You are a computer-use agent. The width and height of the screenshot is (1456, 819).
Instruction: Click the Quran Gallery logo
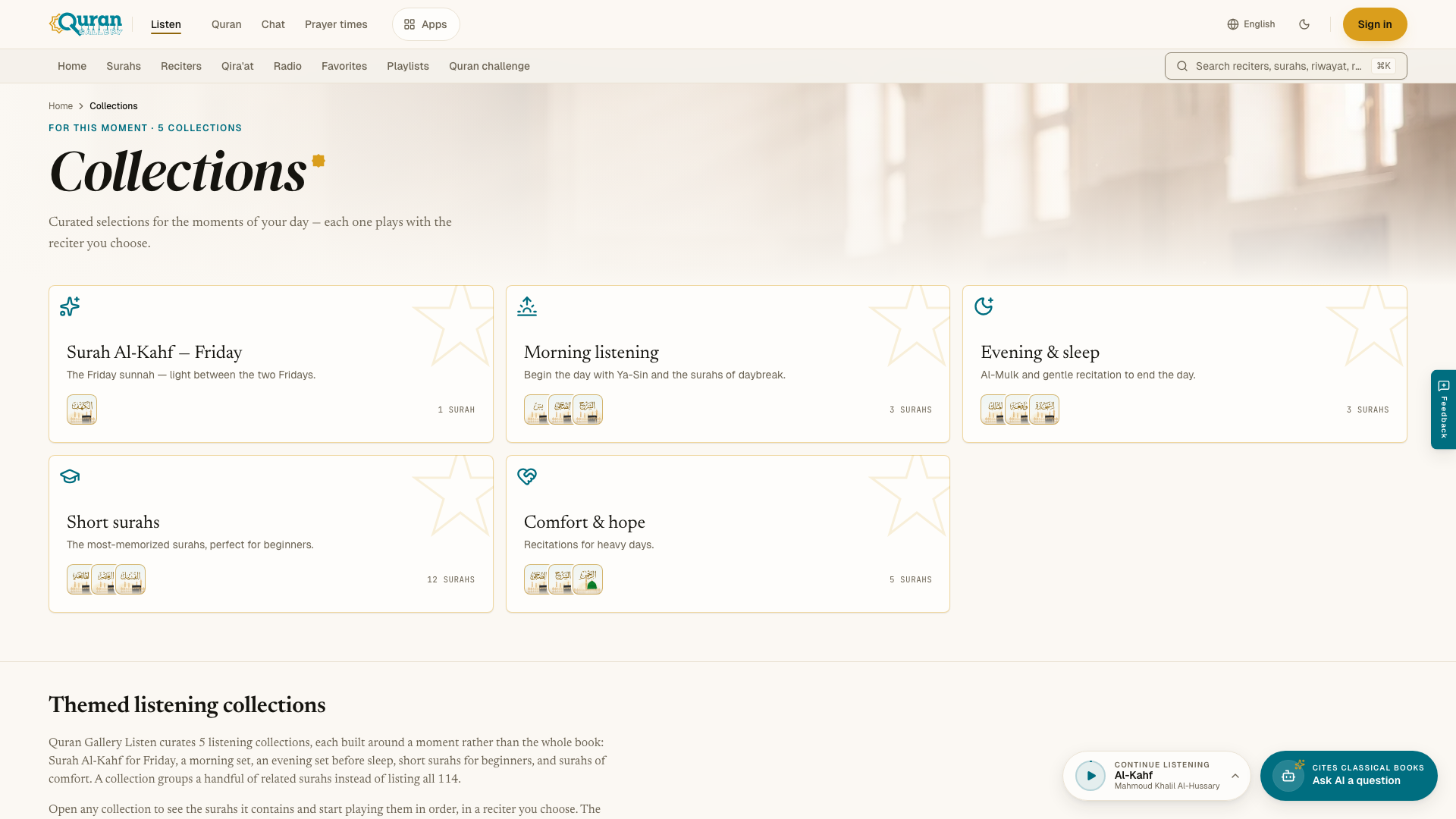pos(86,24)
